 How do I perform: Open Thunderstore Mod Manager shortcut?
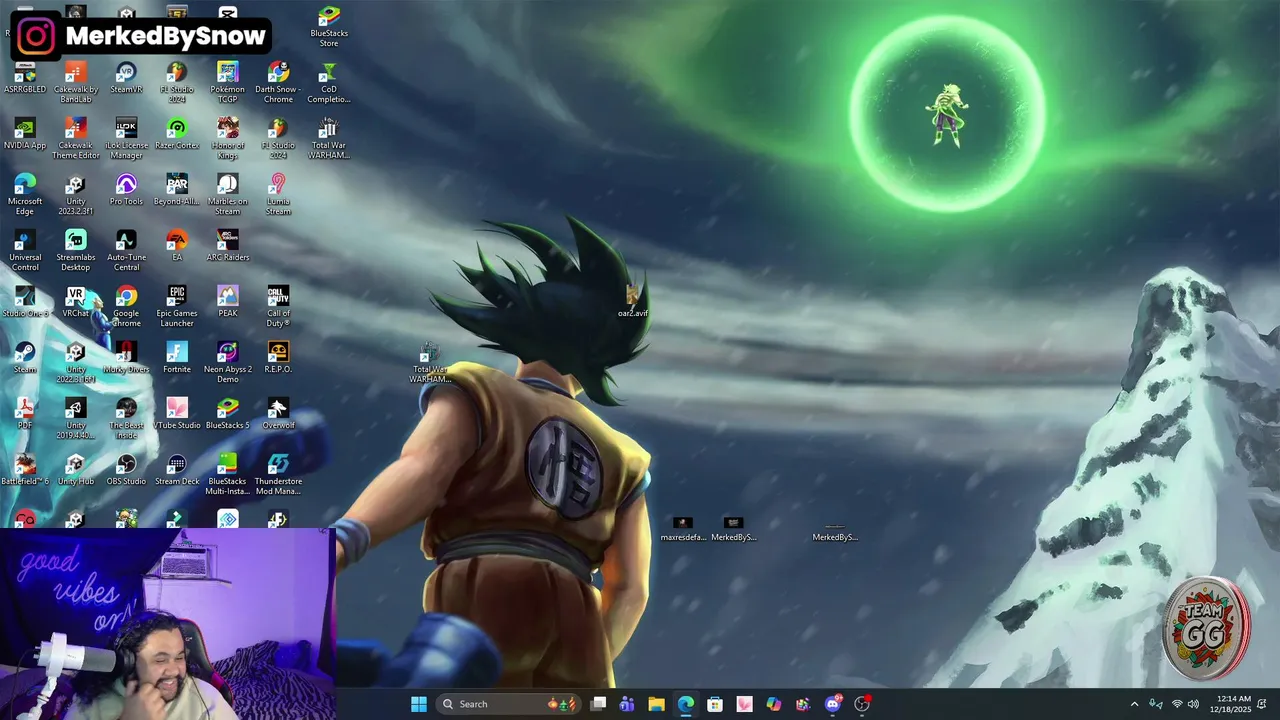[278, 475]
